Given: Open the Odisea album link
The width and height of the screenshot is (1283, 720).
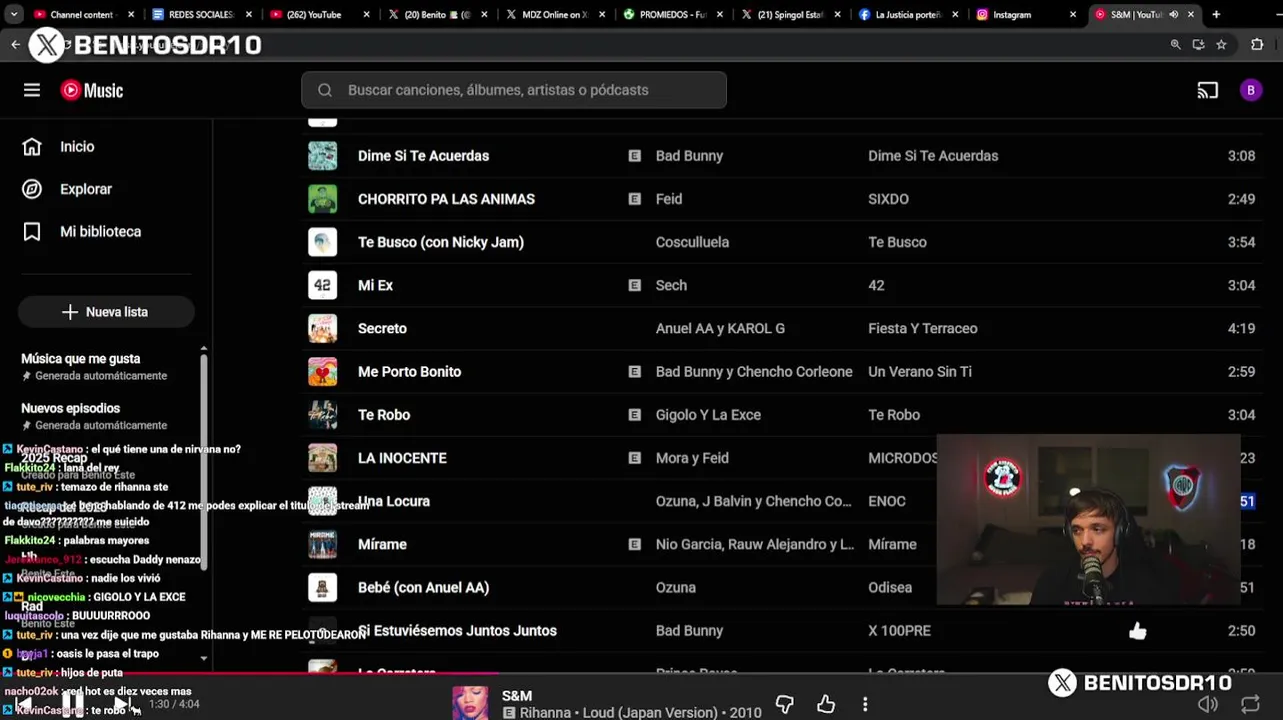Looking at the screenshot, I should 890,587.
